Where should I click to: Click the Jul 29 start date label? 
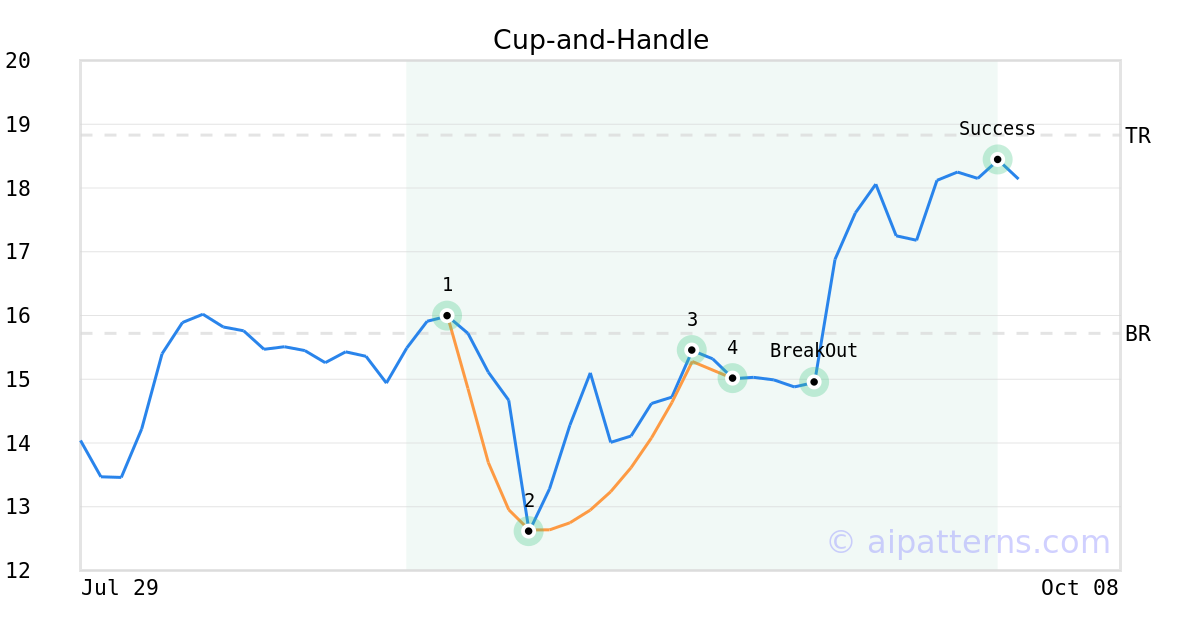(x=120, y=588)
